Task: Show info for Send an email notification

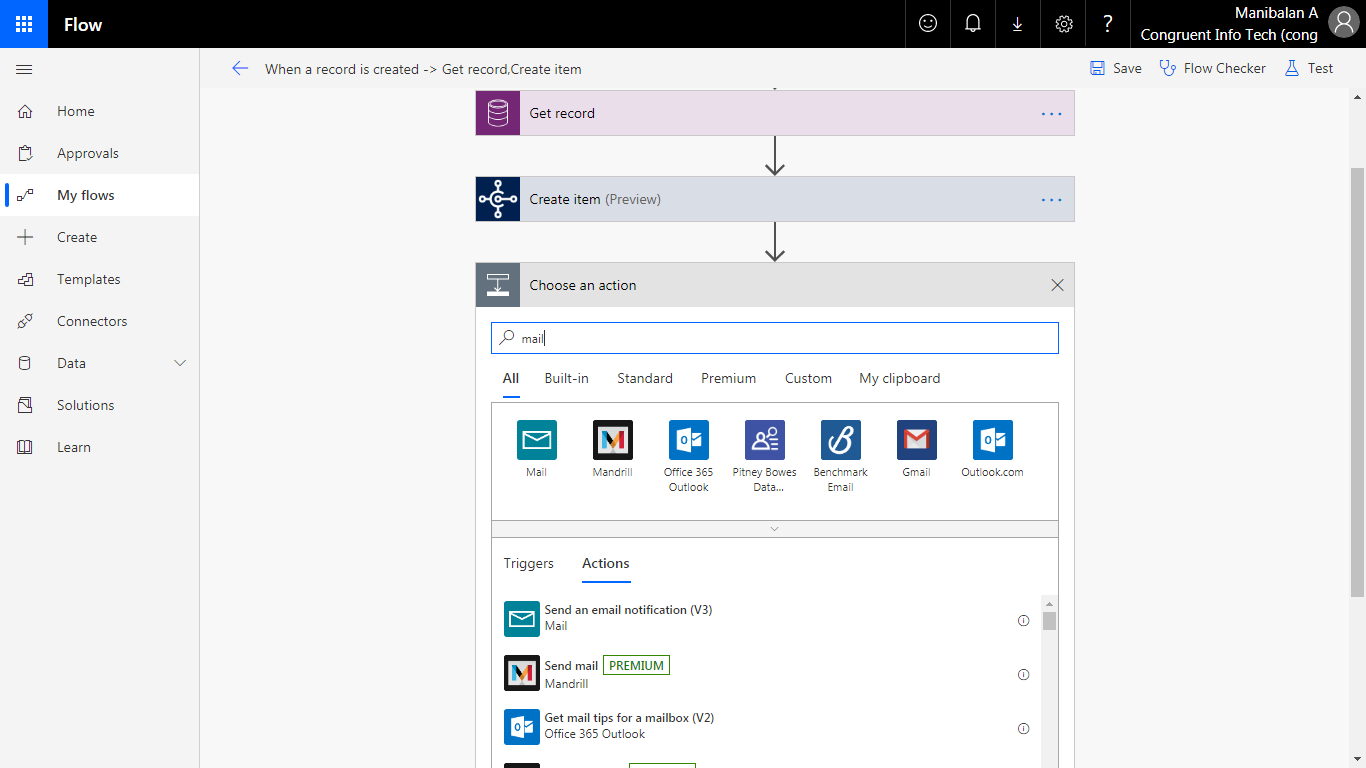Action: (1023, 620)
